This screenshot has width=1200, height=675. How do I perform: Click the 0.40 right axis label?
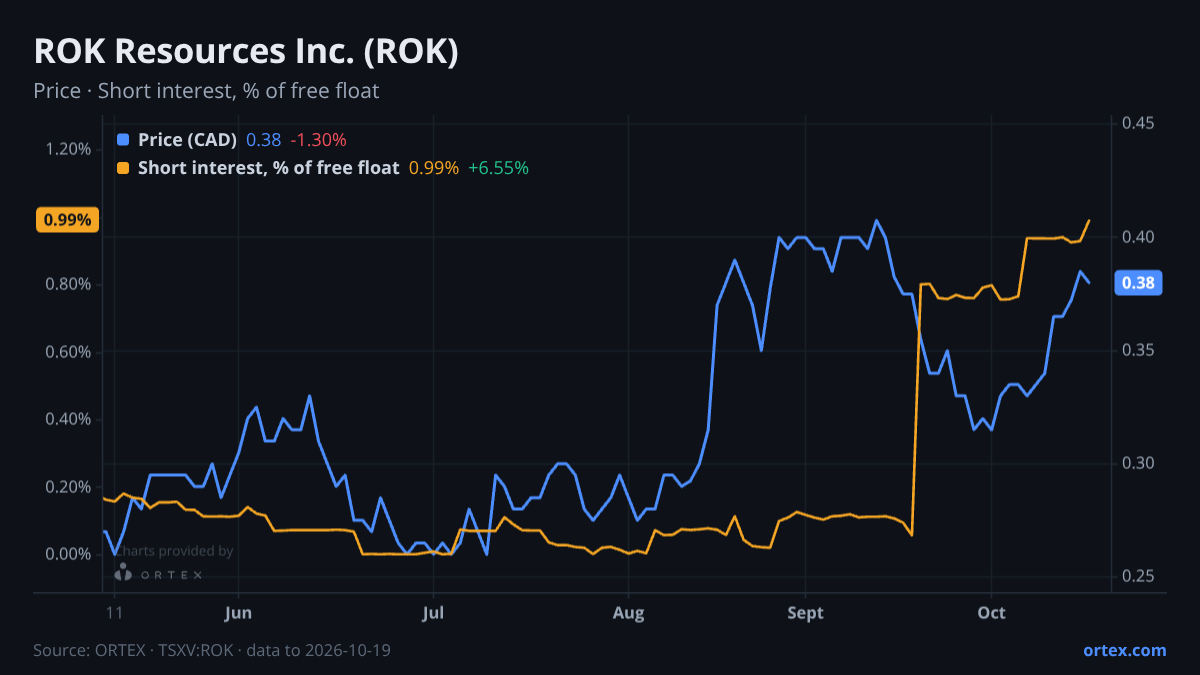pyautogui.click(x=1138, y=237)
